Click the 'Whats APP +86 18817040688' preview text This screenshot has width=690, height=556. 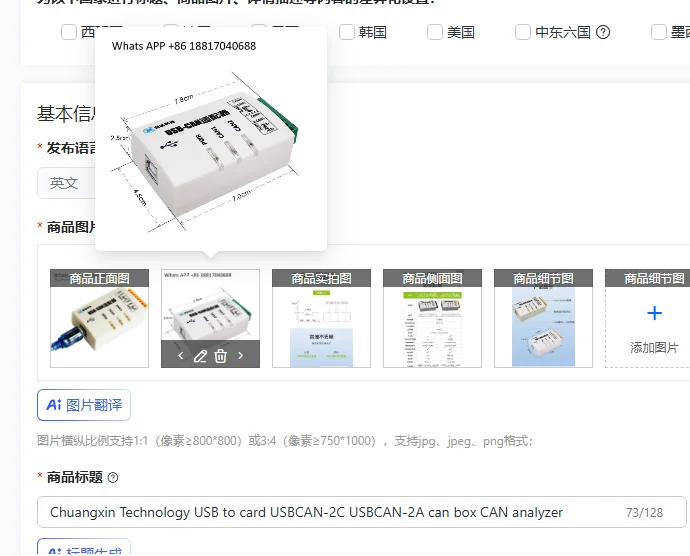click(184, 46)
